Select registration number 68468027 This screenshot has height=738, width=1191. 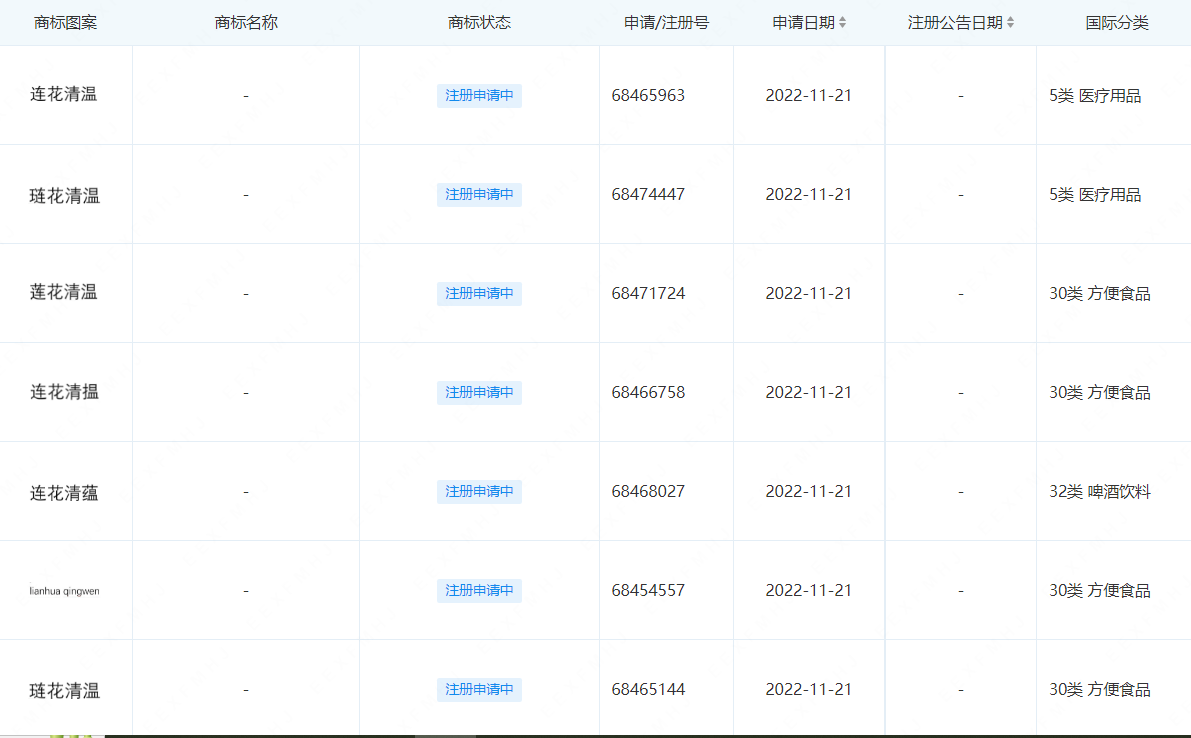tap(648, 492)
